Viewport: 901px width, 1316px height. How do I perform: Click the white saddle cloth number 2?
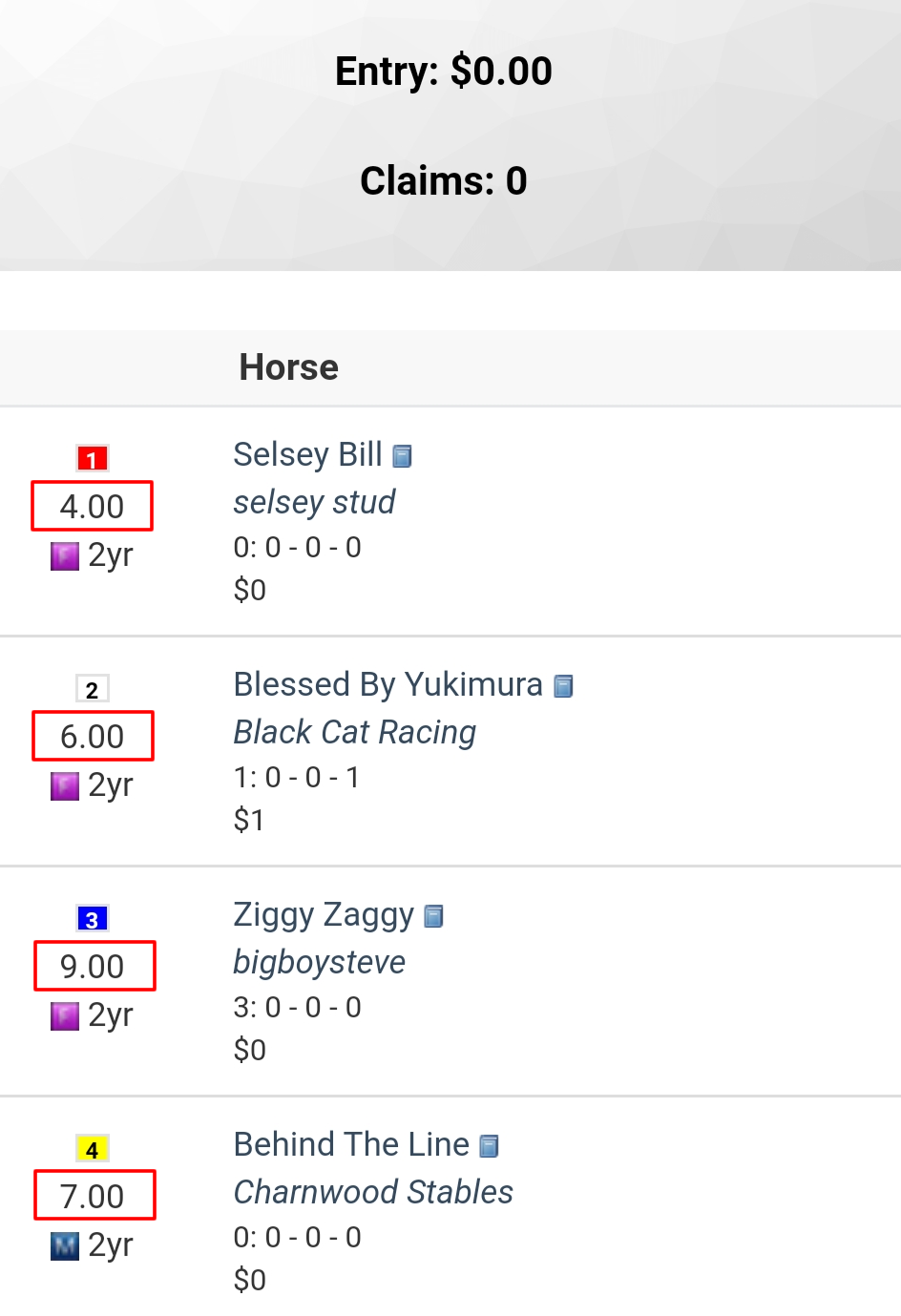[93, 689]
